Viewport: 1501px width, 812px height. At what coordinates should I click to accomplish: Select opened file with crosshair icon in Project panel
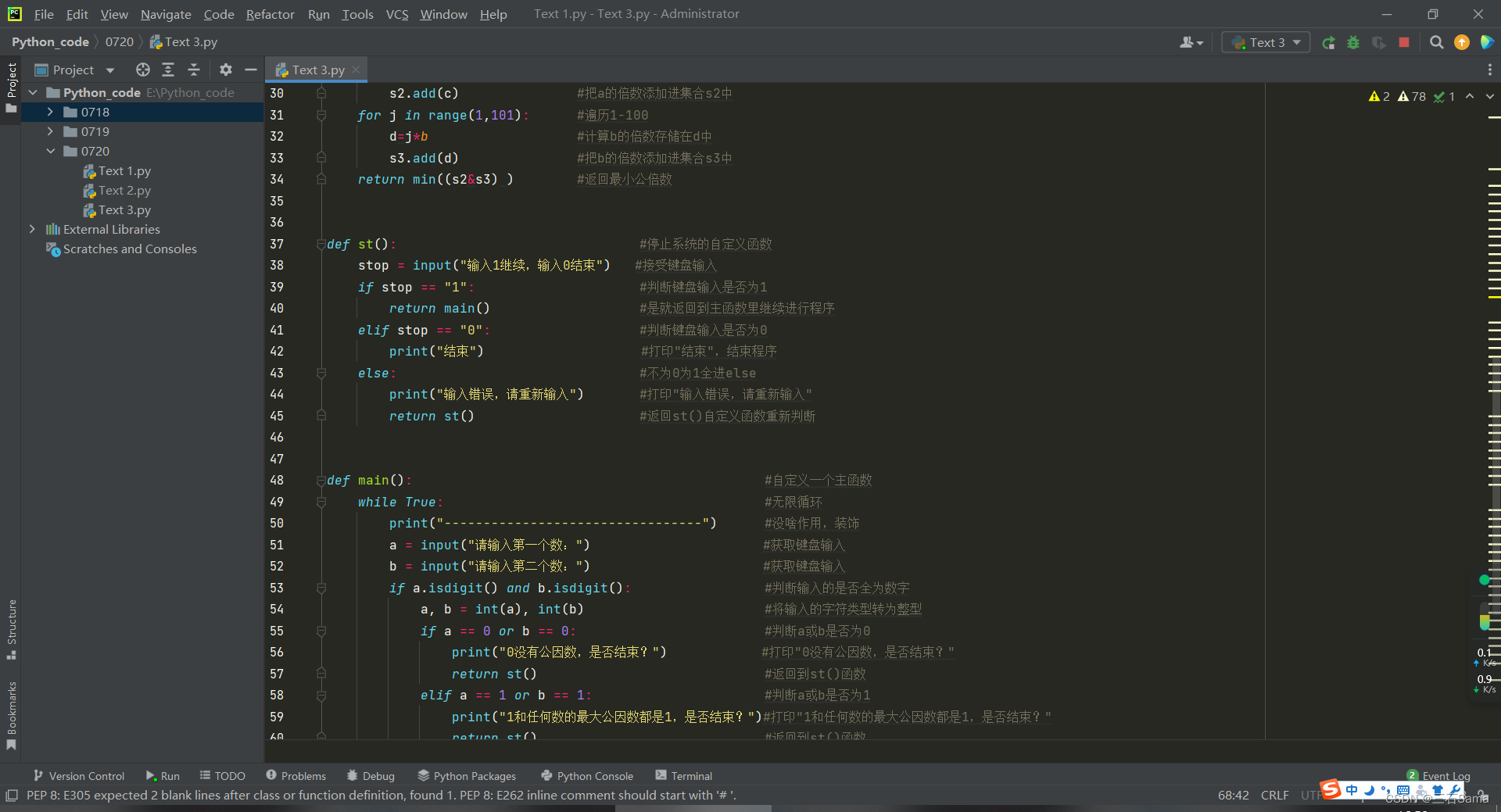coord(143,70)
